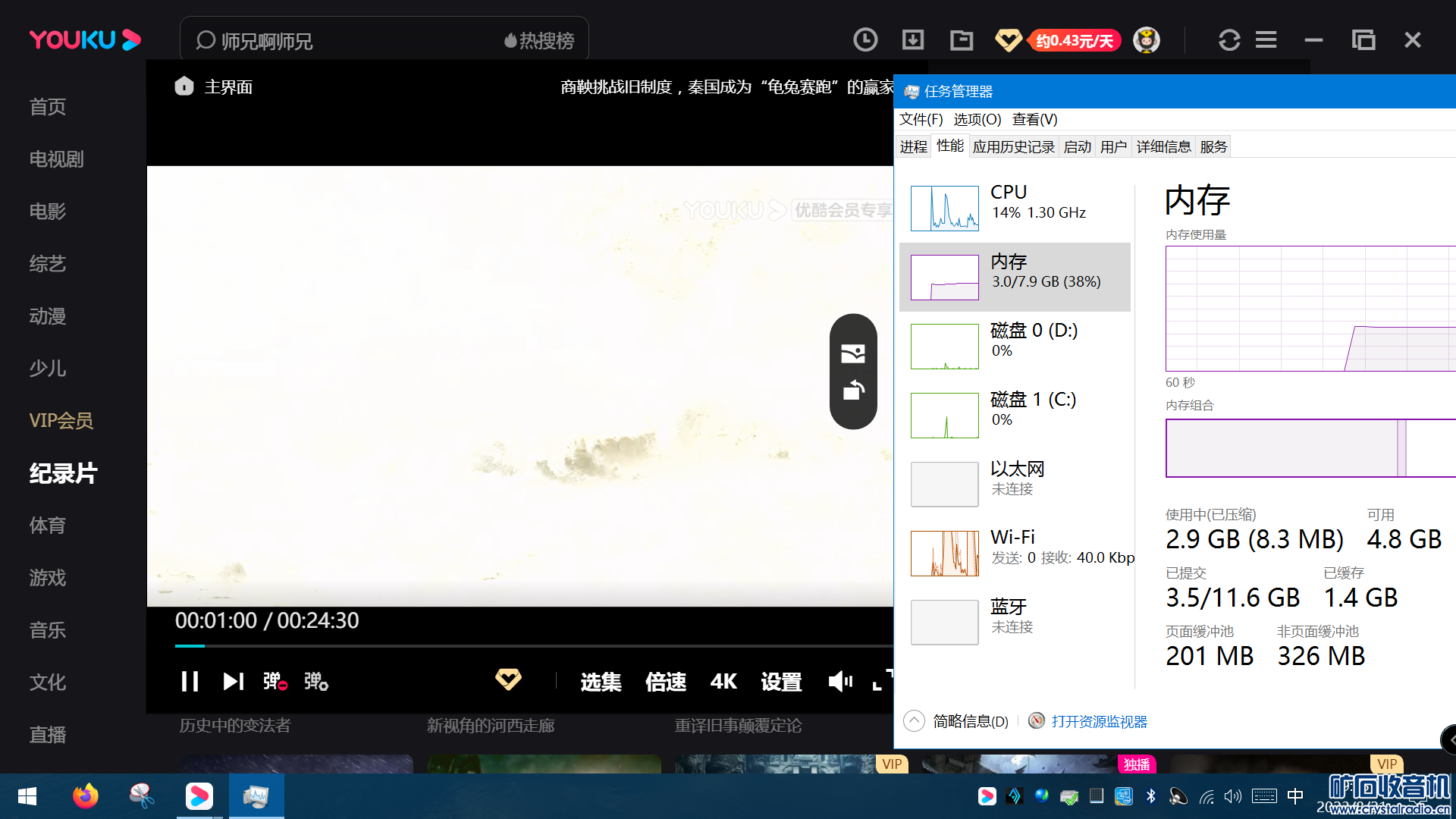Open danmaku settings icon

coord(315,681)
